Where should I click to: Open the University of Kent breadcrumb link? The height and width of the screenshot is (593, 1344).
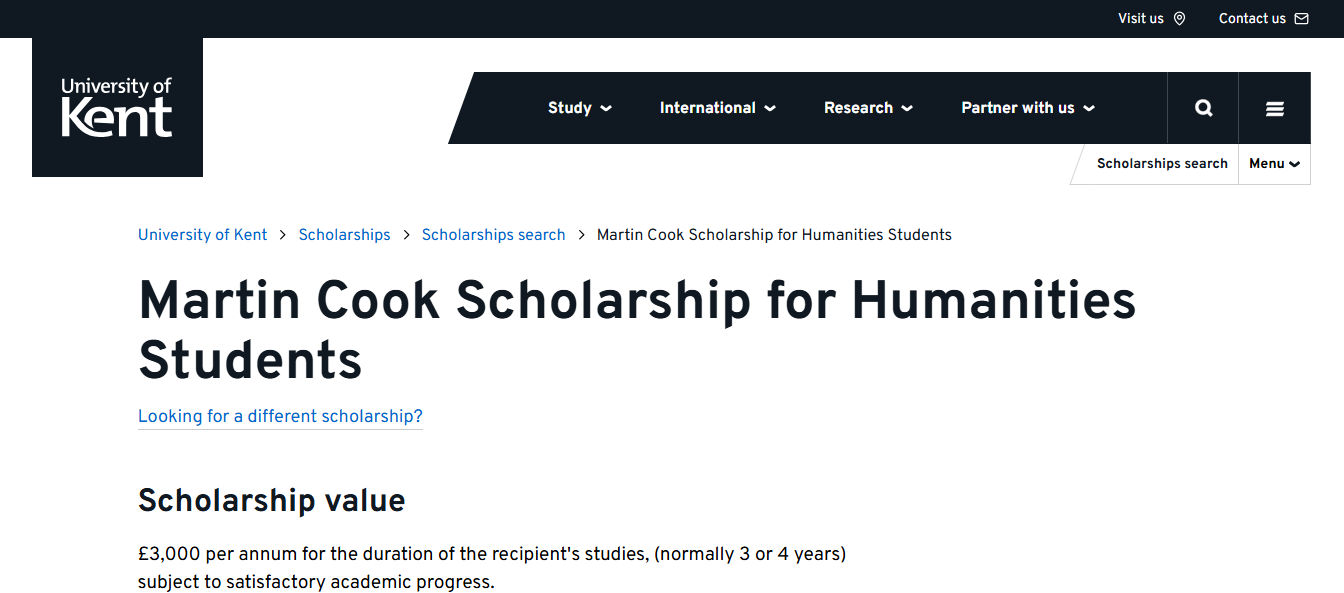202,234
